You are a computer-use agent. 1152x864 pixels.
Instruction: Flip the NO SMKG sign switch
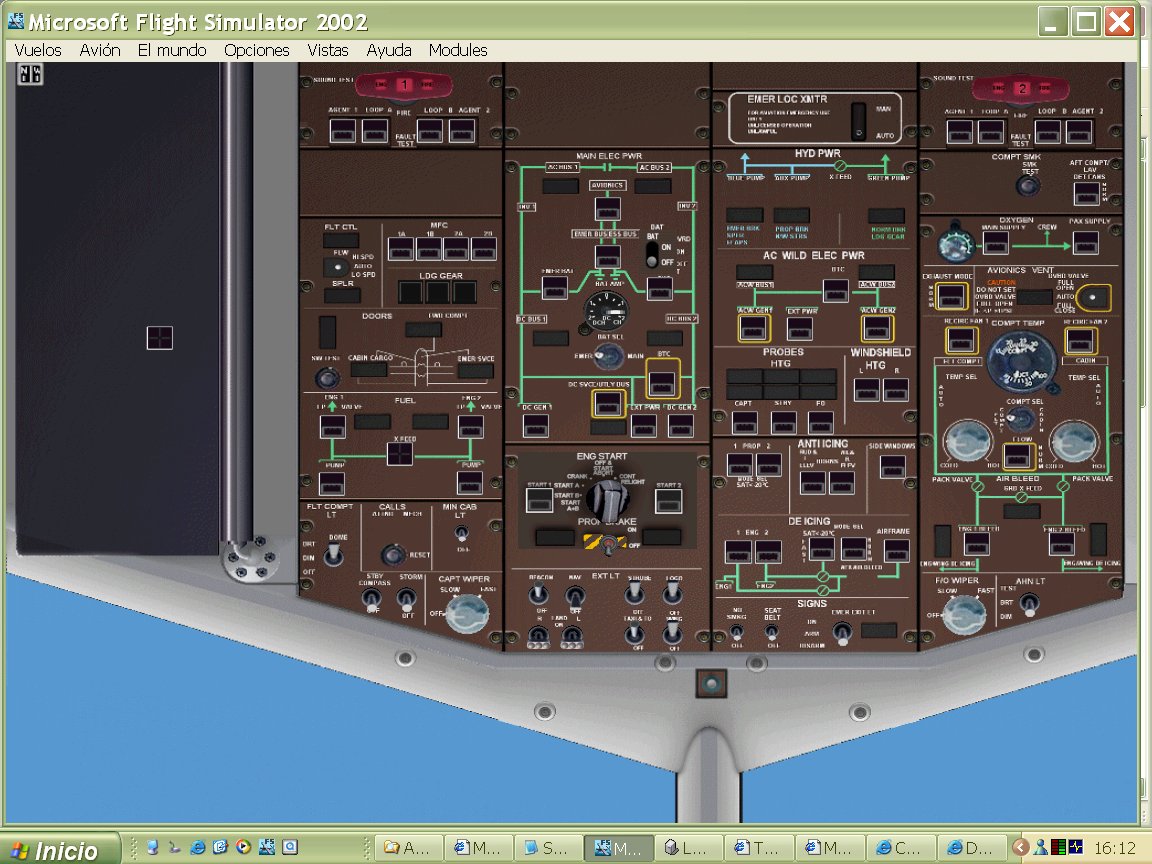click(x=737, y=632)
